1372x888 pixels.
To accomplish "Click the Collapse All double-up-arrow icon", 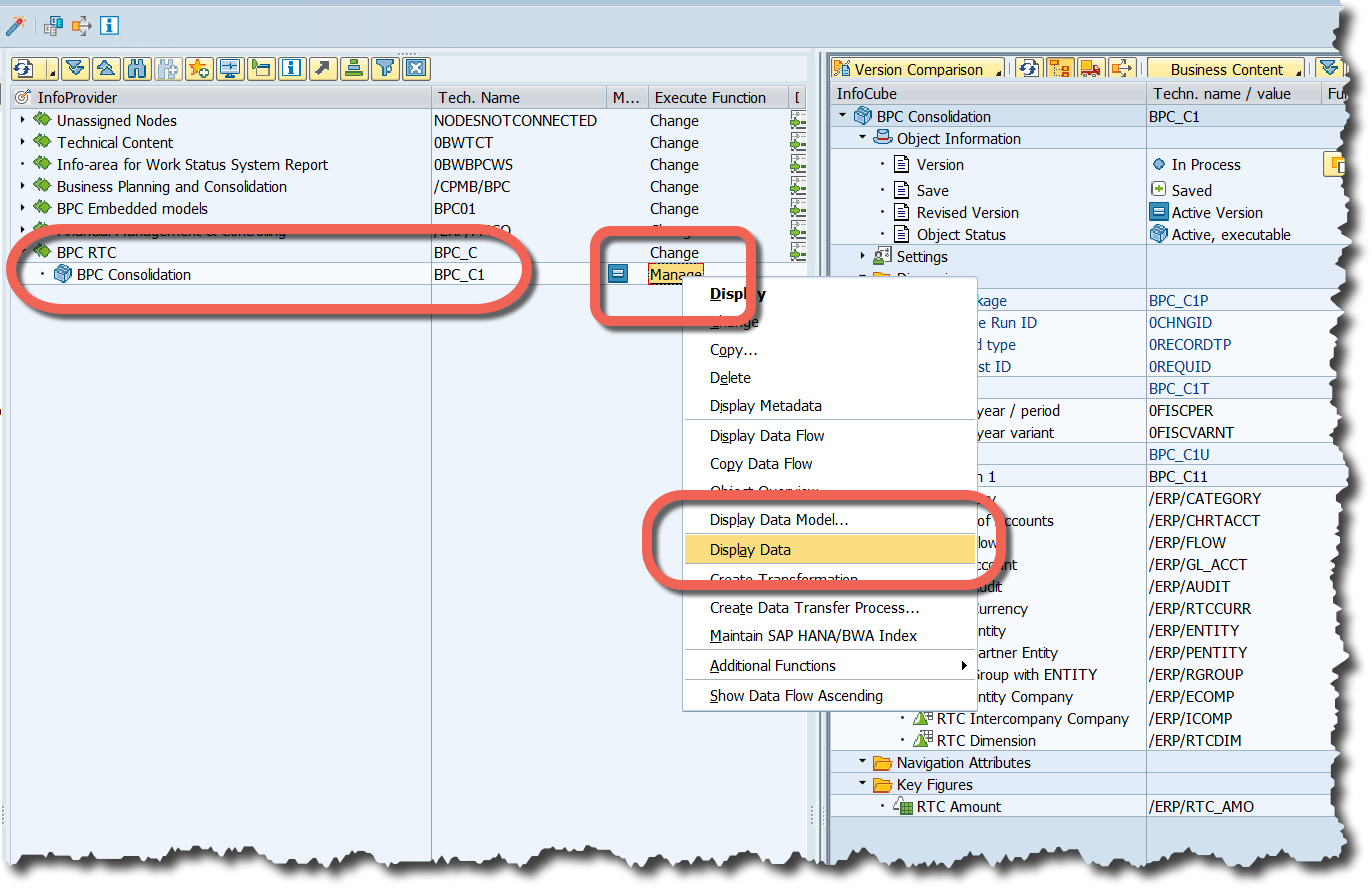I will [106, 68].
